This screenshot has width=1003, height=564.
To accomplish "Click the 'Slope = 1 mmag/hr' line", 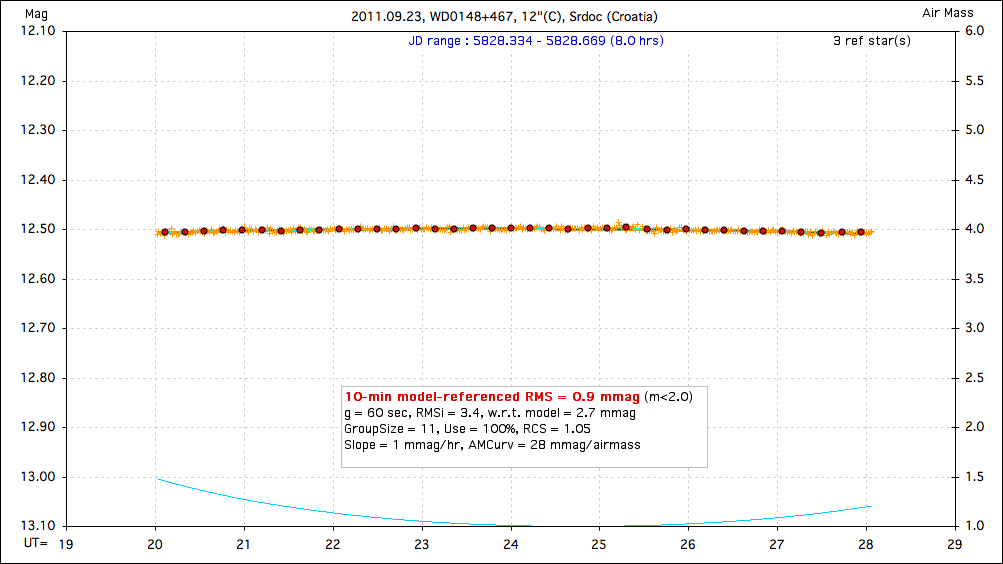I will click(x=492, y=445).
